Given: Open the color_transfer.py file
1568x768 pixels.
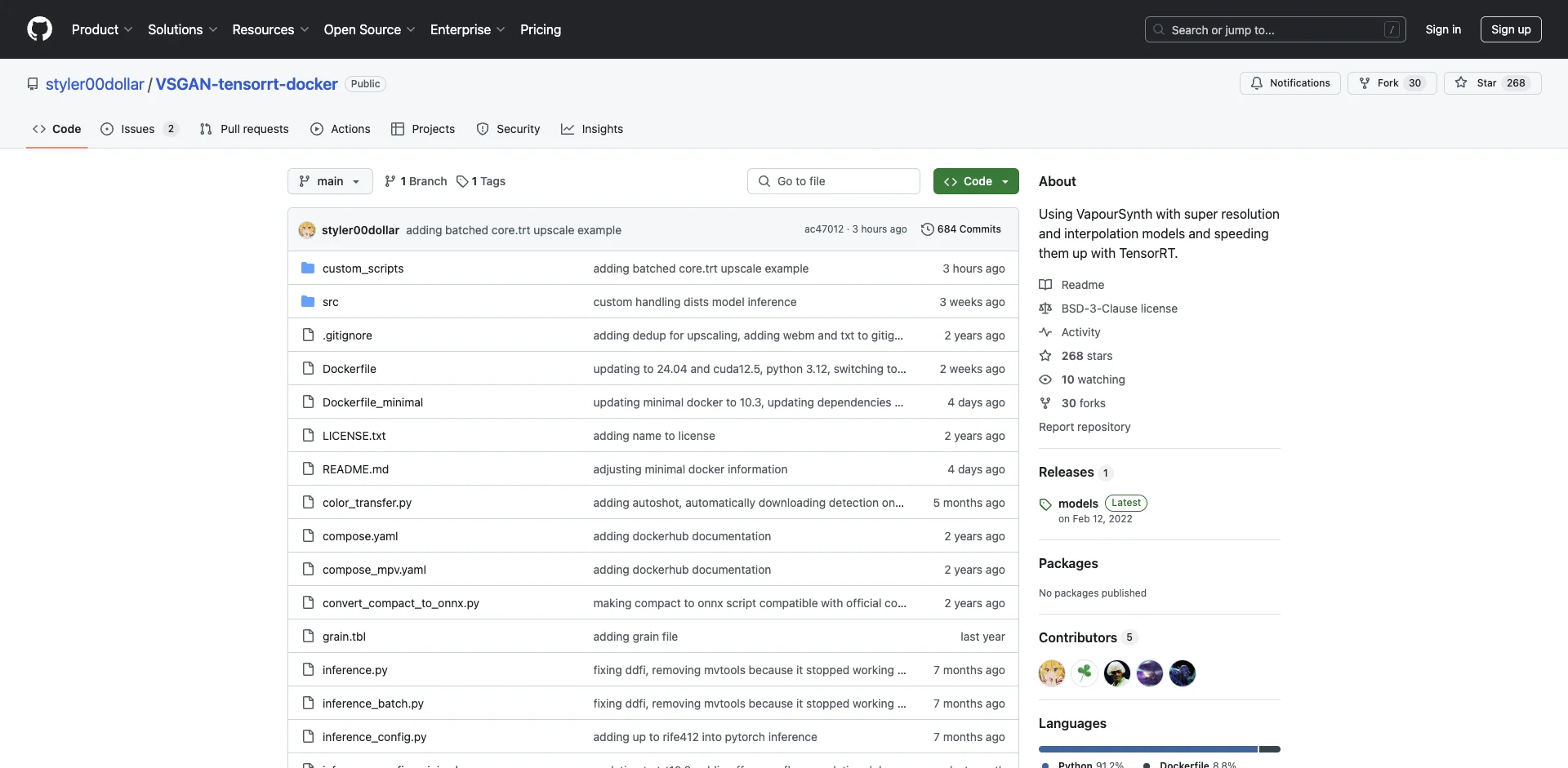Looking at the screenshot, I should point(367,503).
